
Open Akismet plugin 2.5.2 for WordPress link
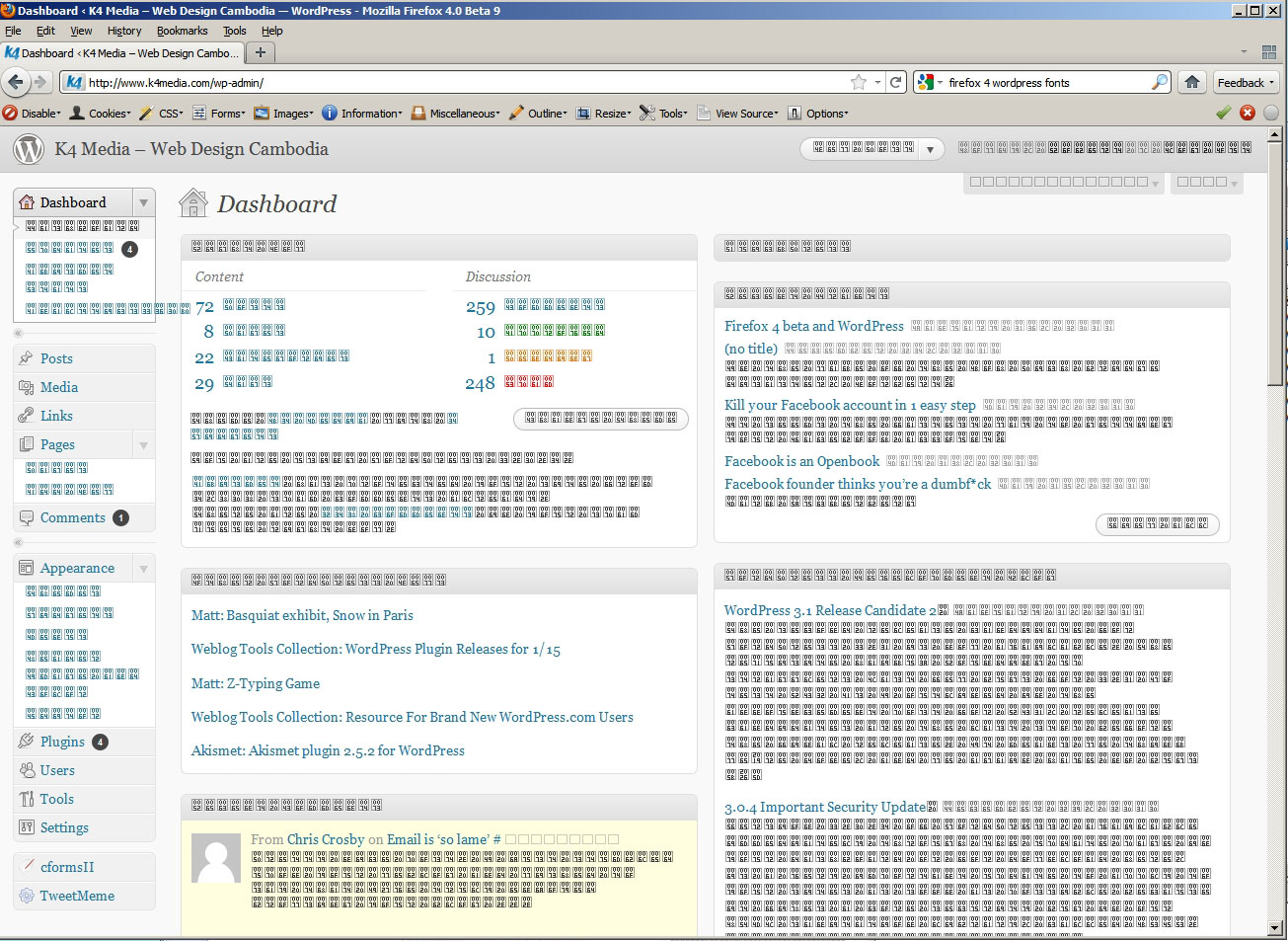[328, 750]
